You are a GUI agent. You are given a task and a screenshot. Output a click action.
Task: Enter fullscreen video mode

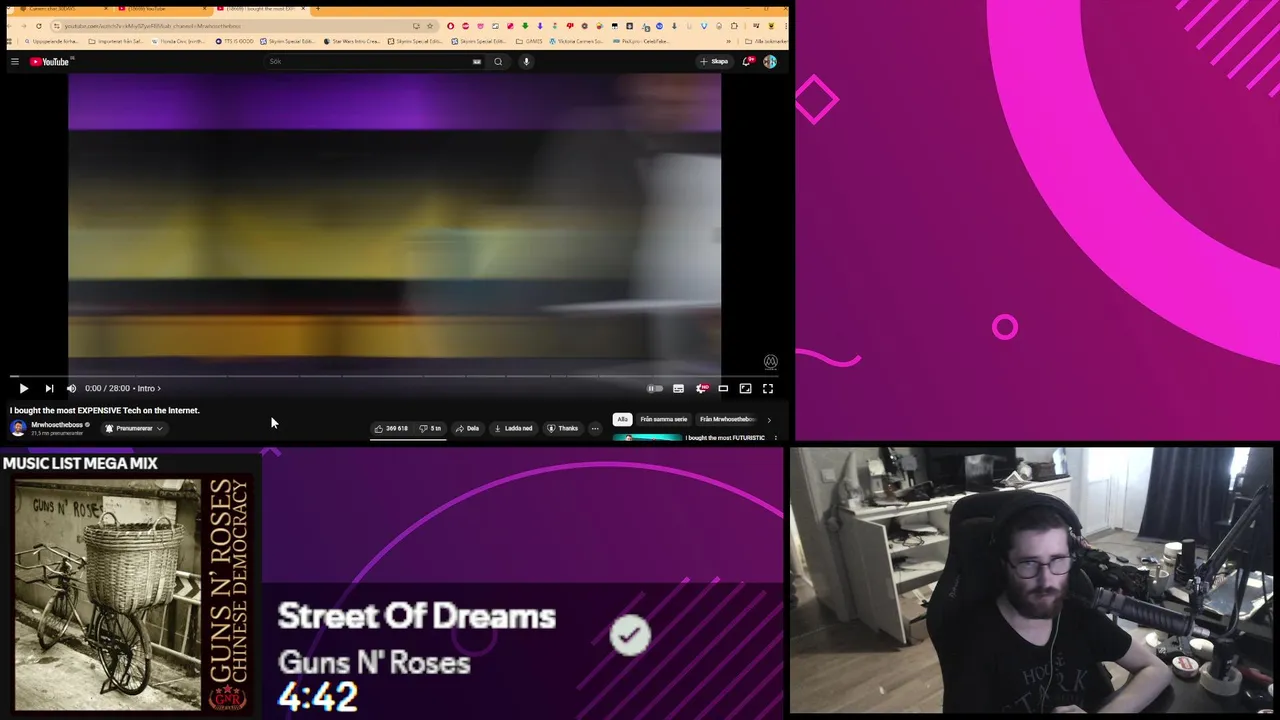768,388
